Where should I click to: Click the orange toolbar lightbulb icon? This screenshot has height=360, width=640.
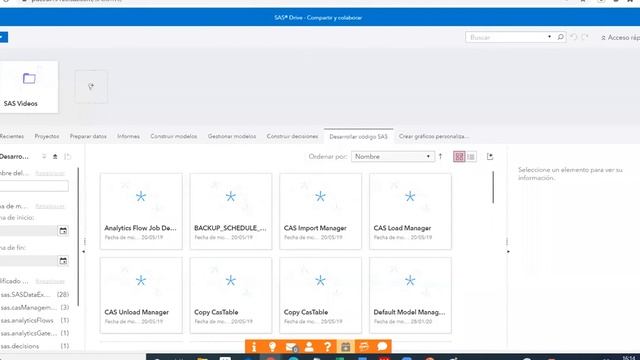[x=272, y=347]
